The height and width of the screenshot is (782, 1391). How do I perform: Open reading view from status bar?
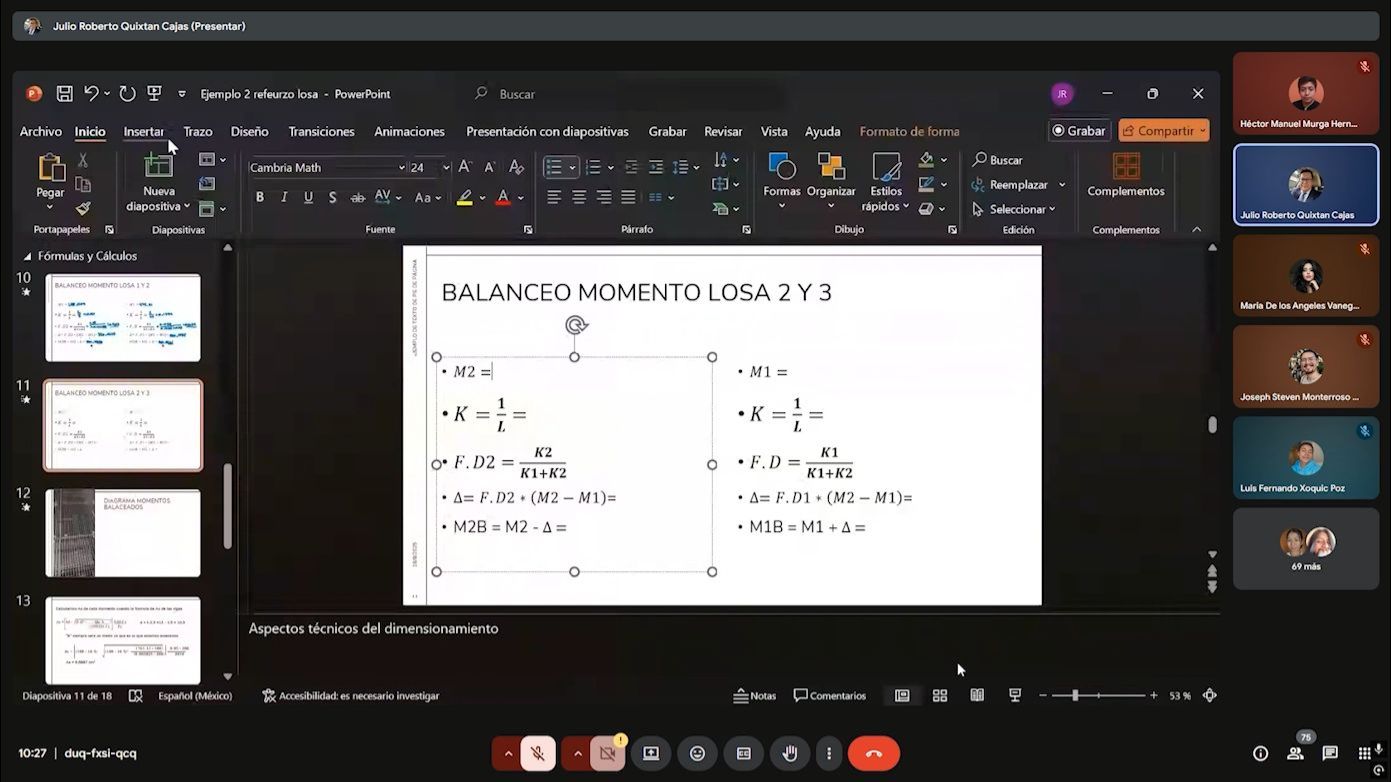tap(977, 696)
